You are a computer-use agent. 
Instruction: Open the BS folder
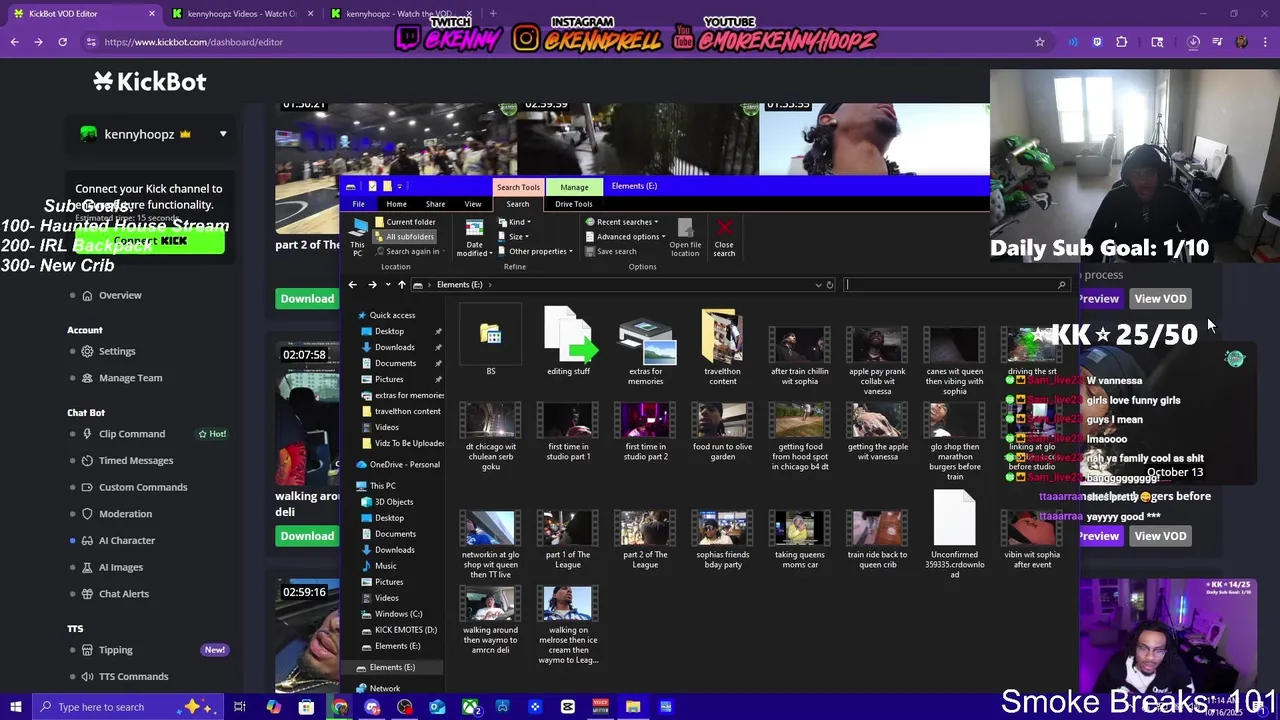coord(490,342)
